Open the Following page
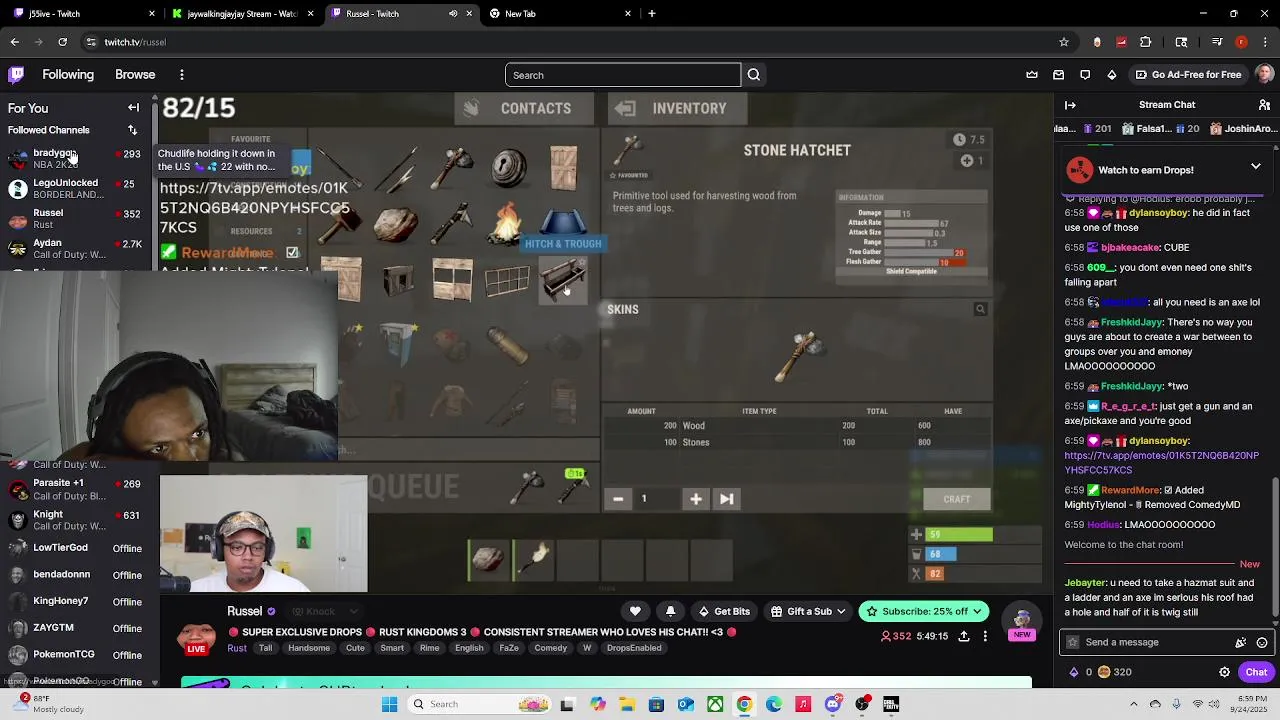The width and height of the screenshot is (1280, 720). (x=68, y=75)
